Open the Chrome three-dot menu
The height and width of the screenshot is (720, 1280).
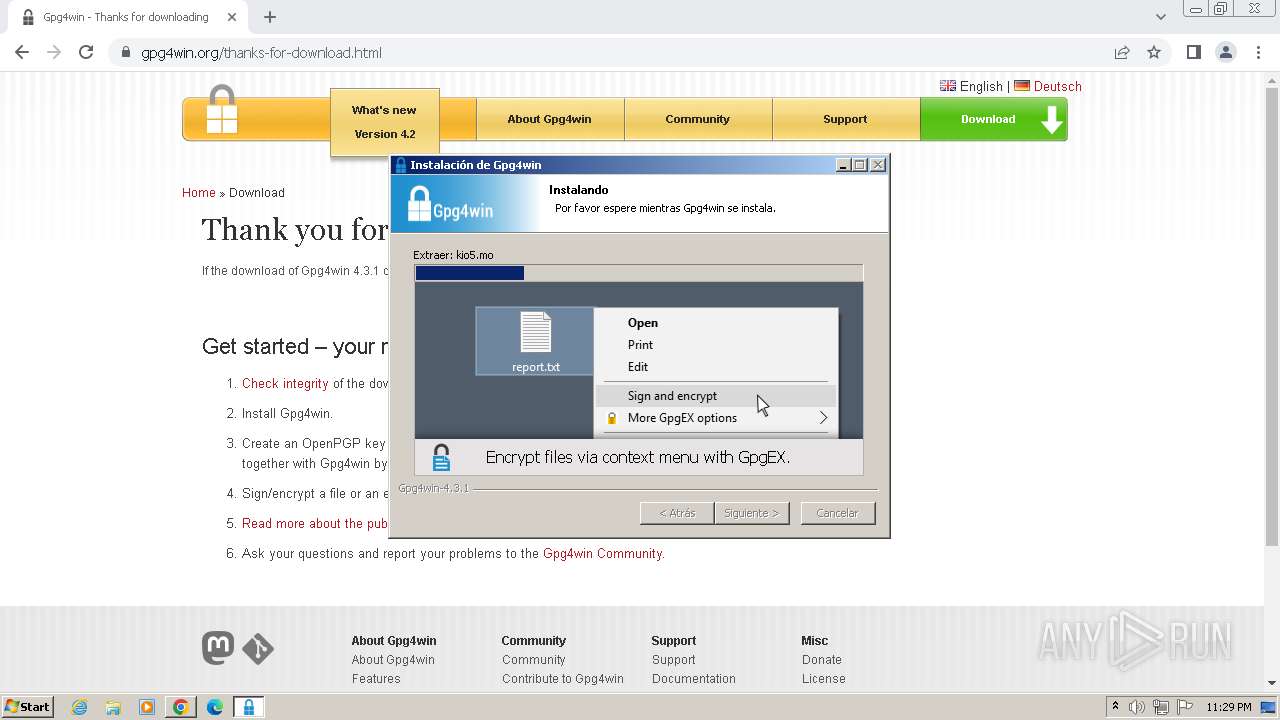pyautogui.click(x=1259, y=53)
